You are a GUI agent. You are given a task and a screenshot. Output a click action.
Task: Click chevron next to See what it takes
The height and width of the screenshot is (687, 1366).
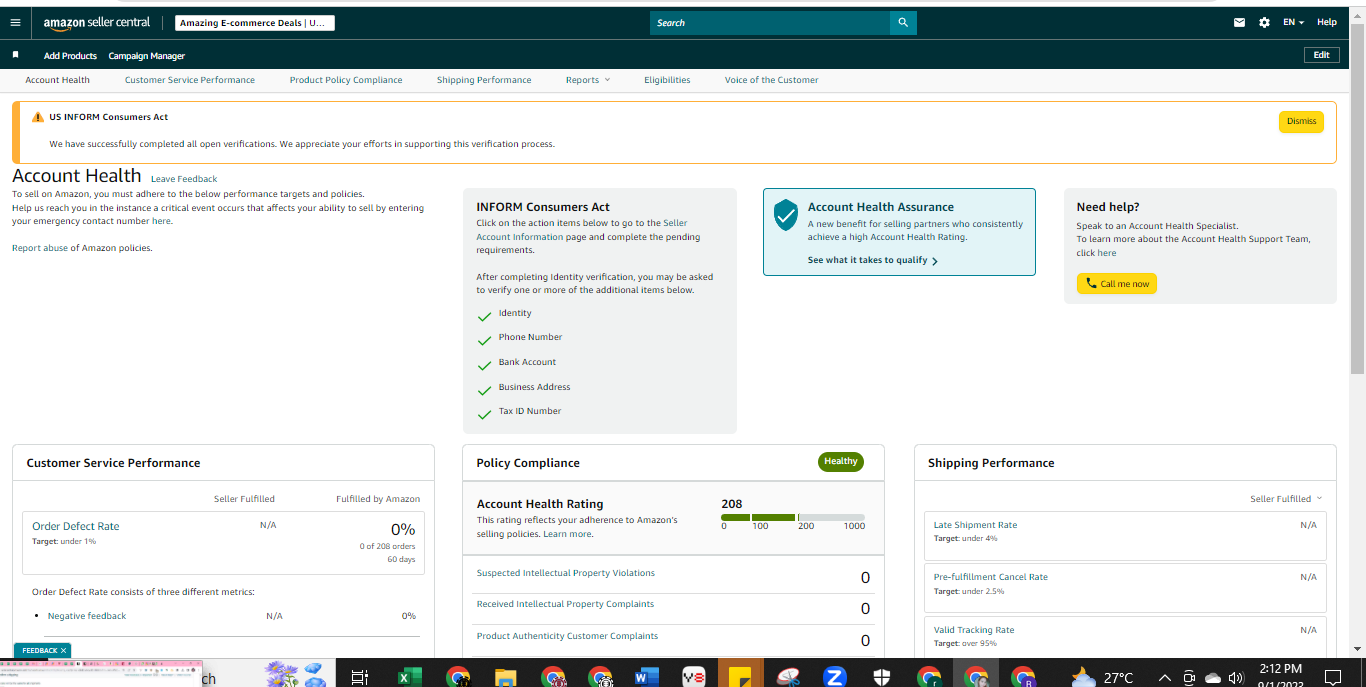point(935,261)
